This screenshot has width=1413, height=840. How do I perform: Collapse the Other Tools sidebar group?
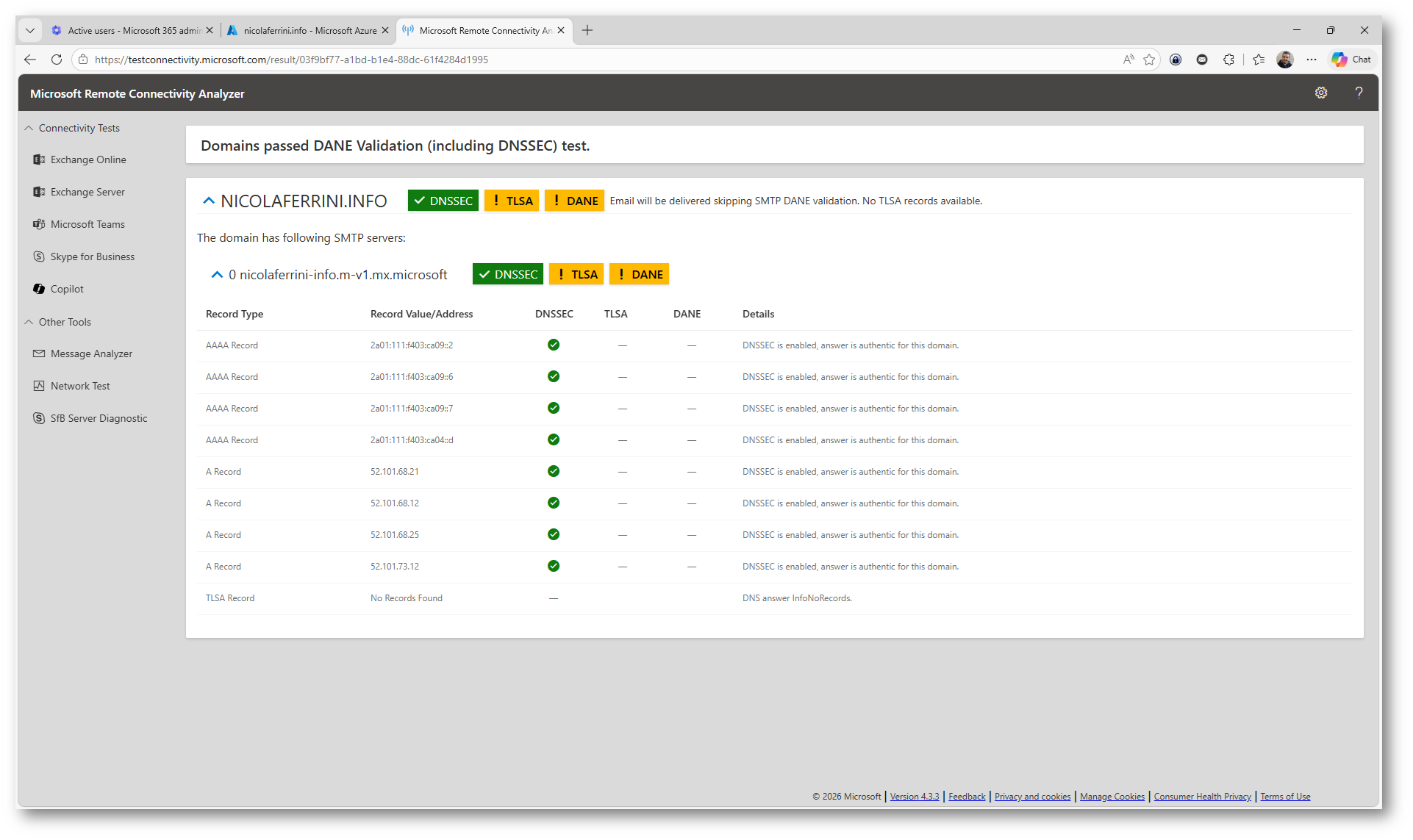point(29,322)
